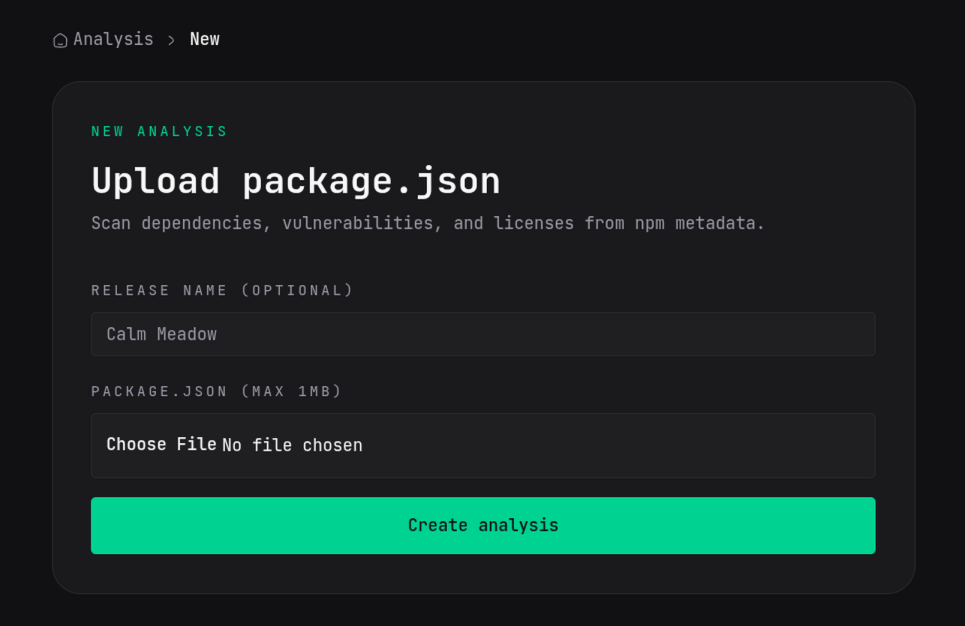965x626 pixels.
Task: Focus the release name input field
Action: tap(482, 334)
